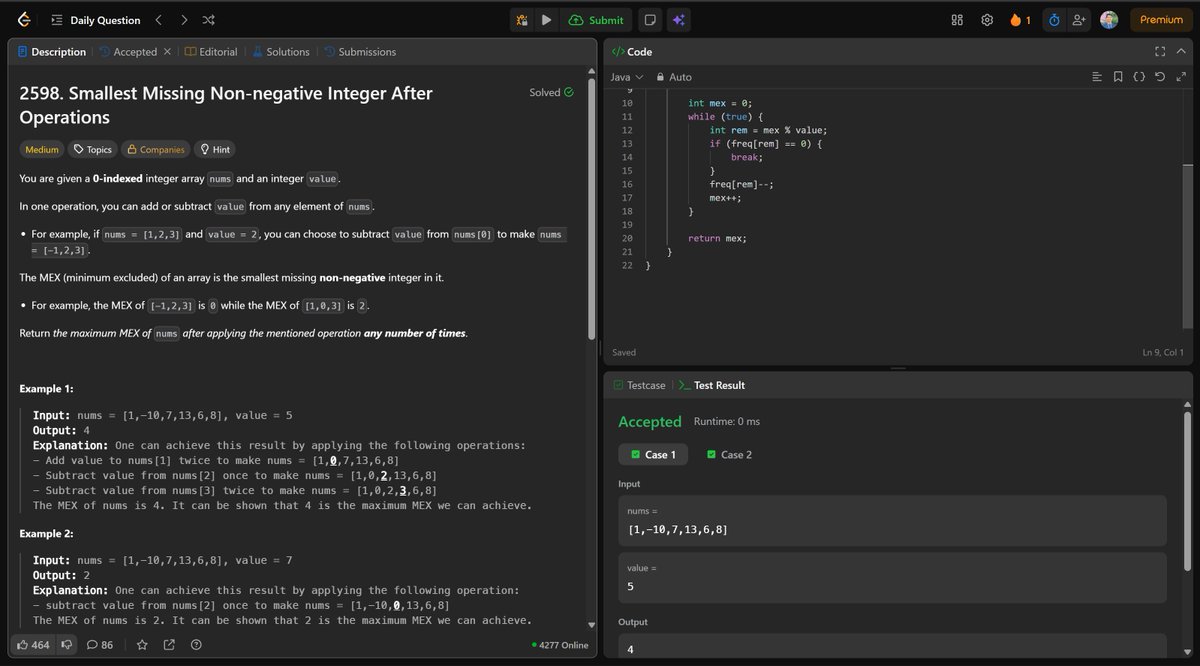Click the 'int mex = 0;' code line

pyautogui.click(x=720, y=103)
